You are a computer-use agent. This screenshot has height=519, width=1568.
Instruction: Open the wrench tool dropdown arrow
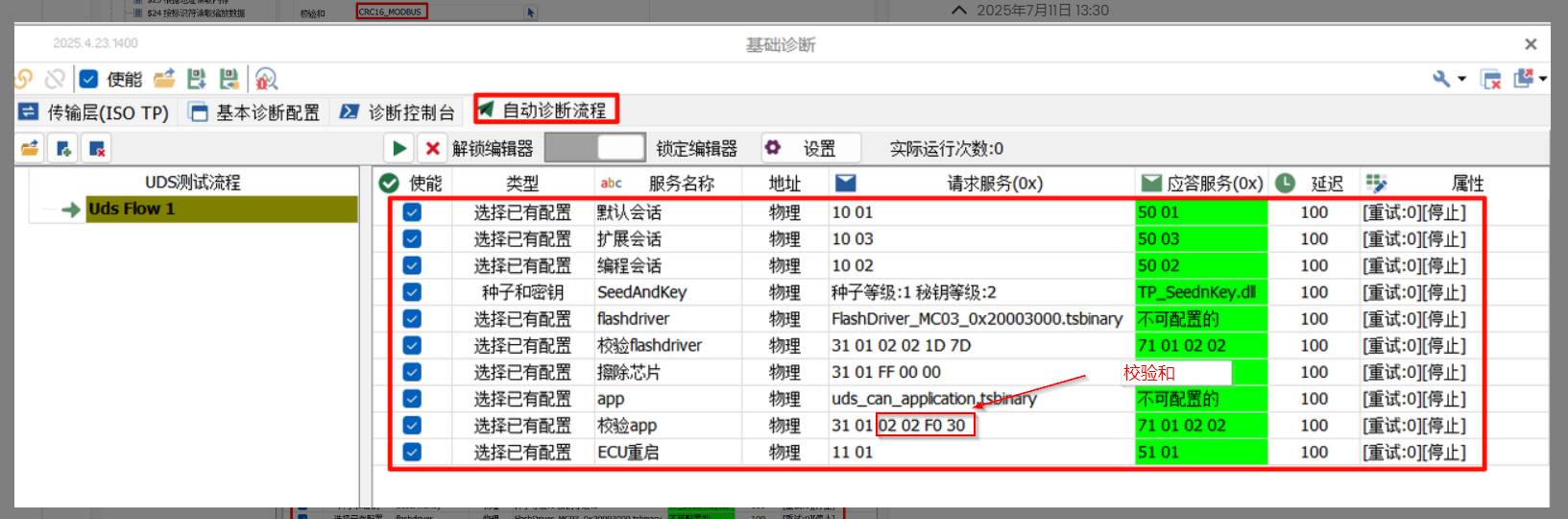[x=1461, y=79]
